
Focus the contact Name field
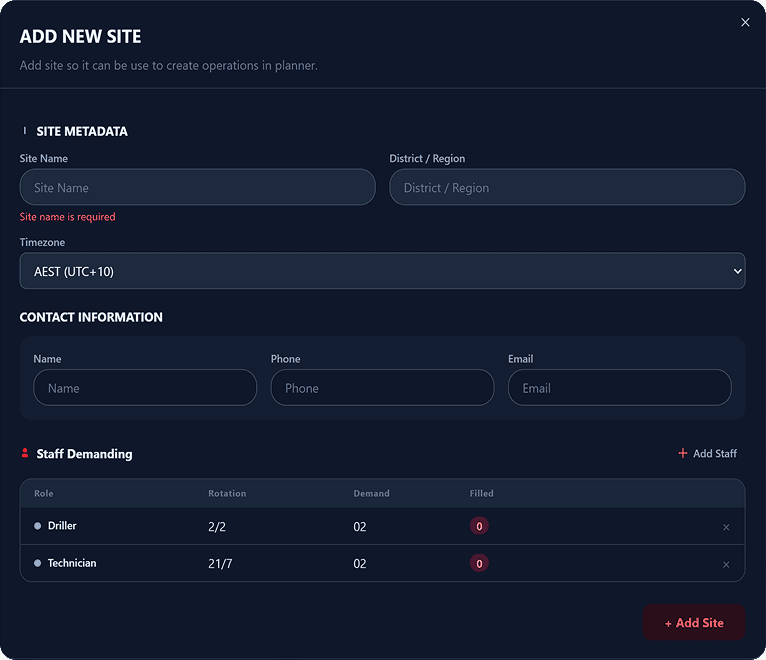pos(145,387)
